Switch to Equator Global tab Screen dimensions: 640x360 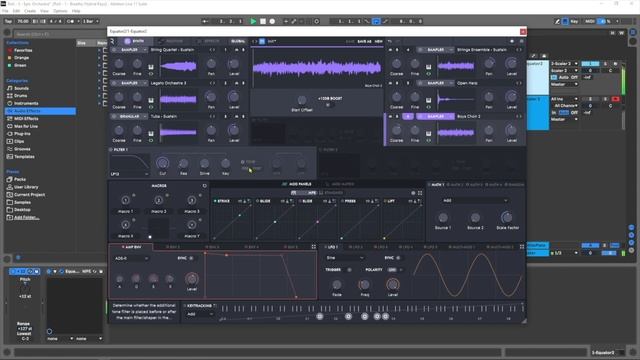238,41
